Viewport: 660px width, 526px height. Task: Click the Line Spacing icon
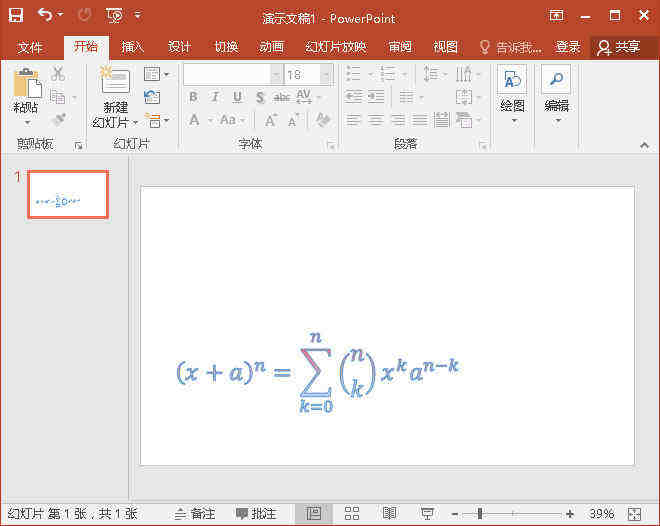431,74
